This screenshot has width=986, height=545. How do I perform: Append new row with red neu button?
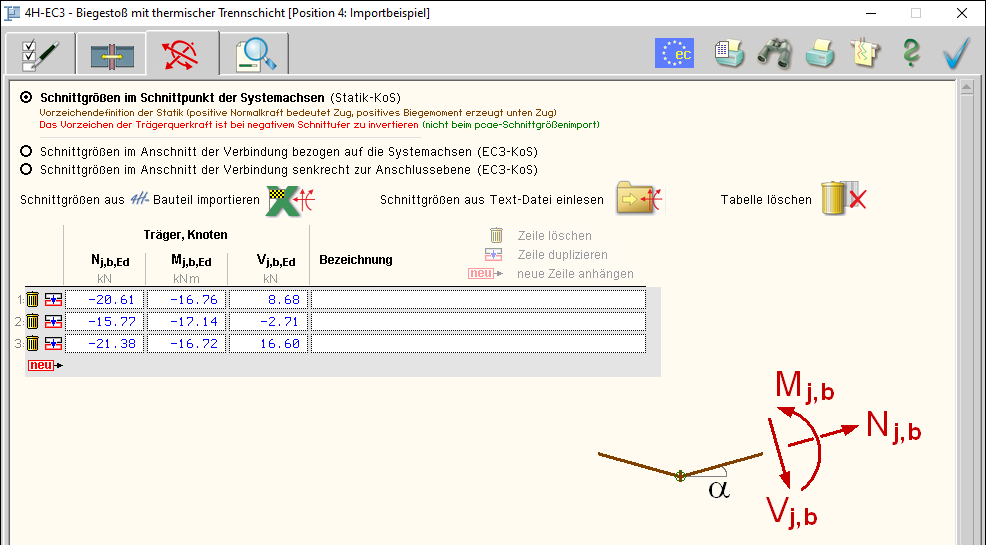(x=43, y=366)
